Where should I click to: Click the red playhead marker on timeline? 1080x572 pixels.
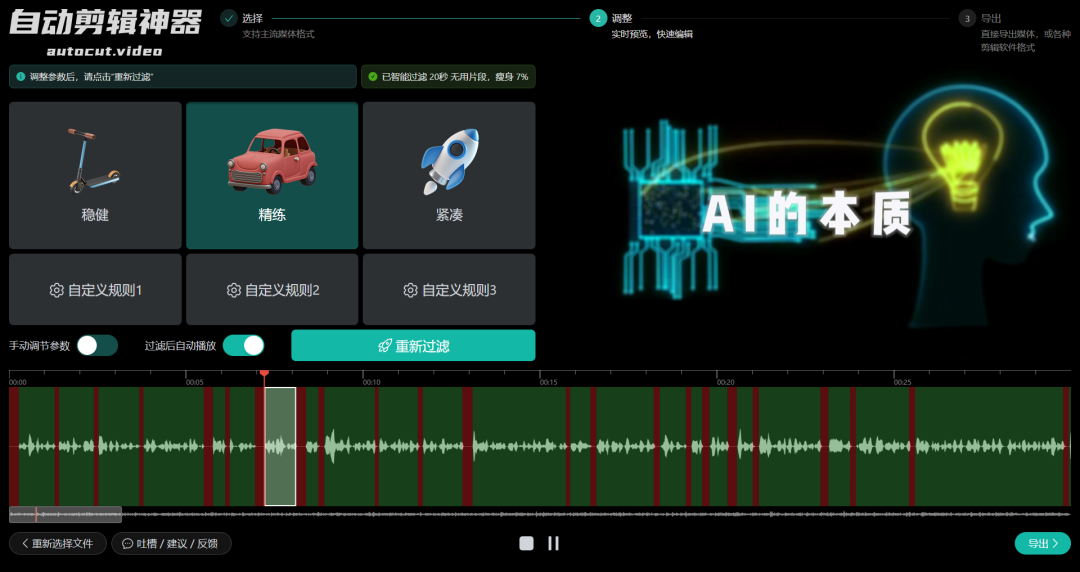tap(264, 373)
